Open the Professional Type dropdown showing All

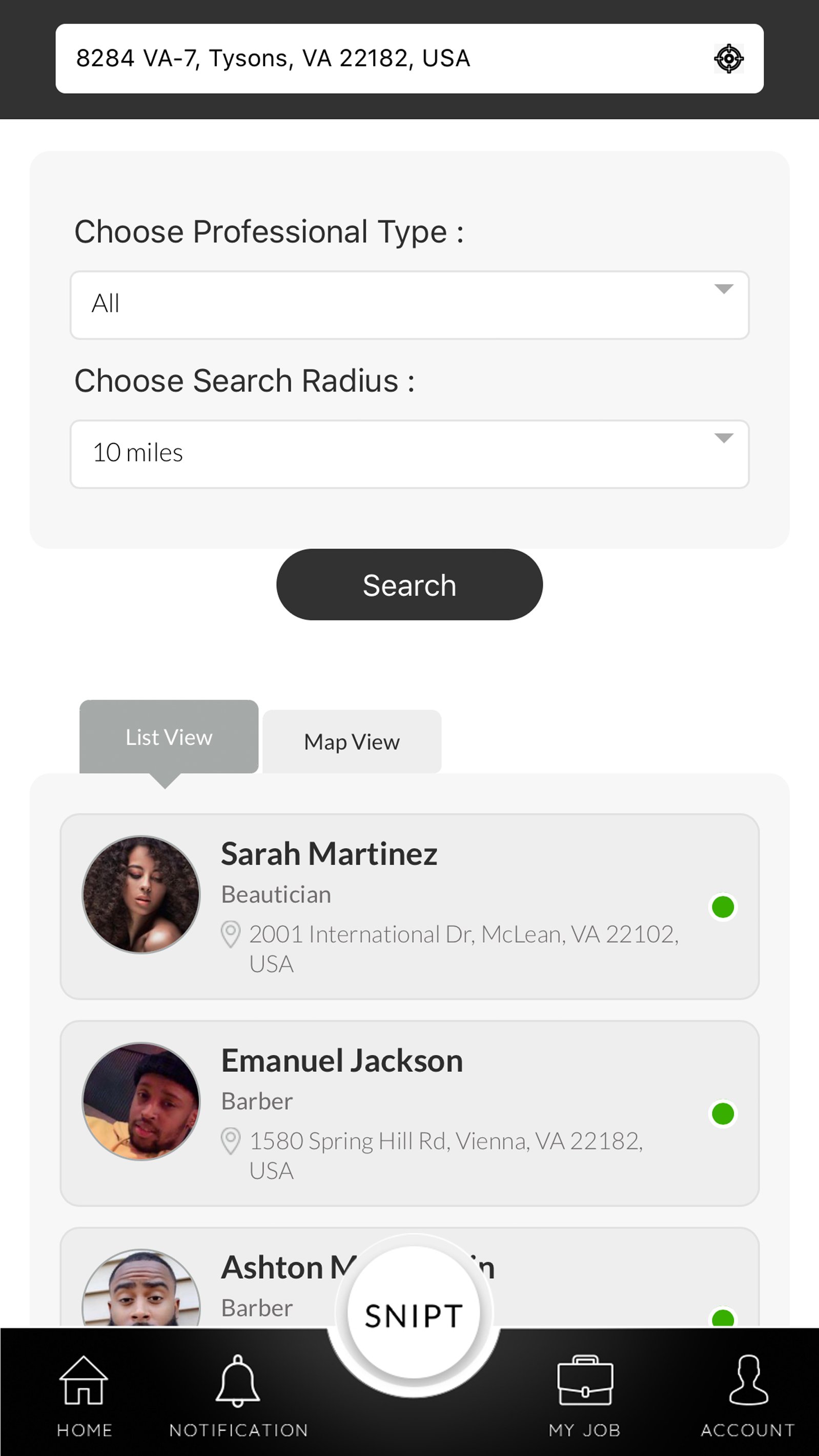pos(409,305)
